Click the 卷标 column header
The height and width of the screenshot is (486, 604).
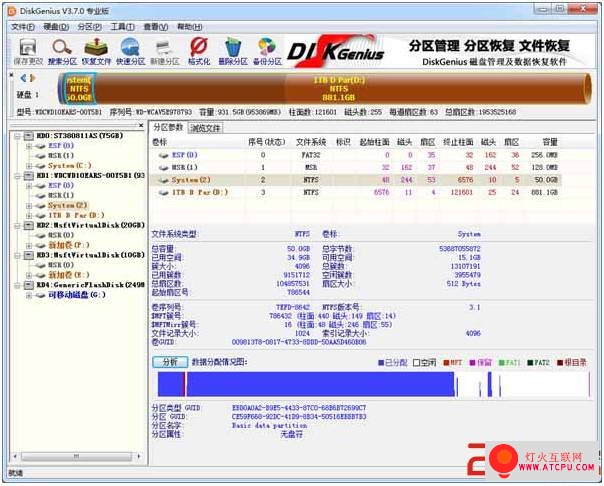pyautogui.click(x=159, y=142)
